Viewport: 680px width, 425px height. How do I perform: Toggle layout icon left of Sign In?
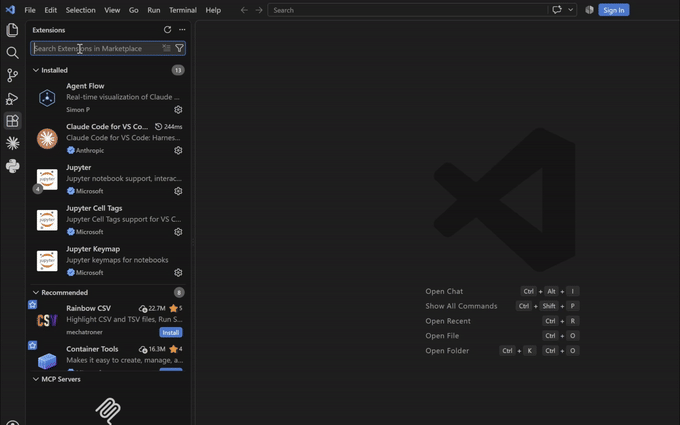(589, 10)
